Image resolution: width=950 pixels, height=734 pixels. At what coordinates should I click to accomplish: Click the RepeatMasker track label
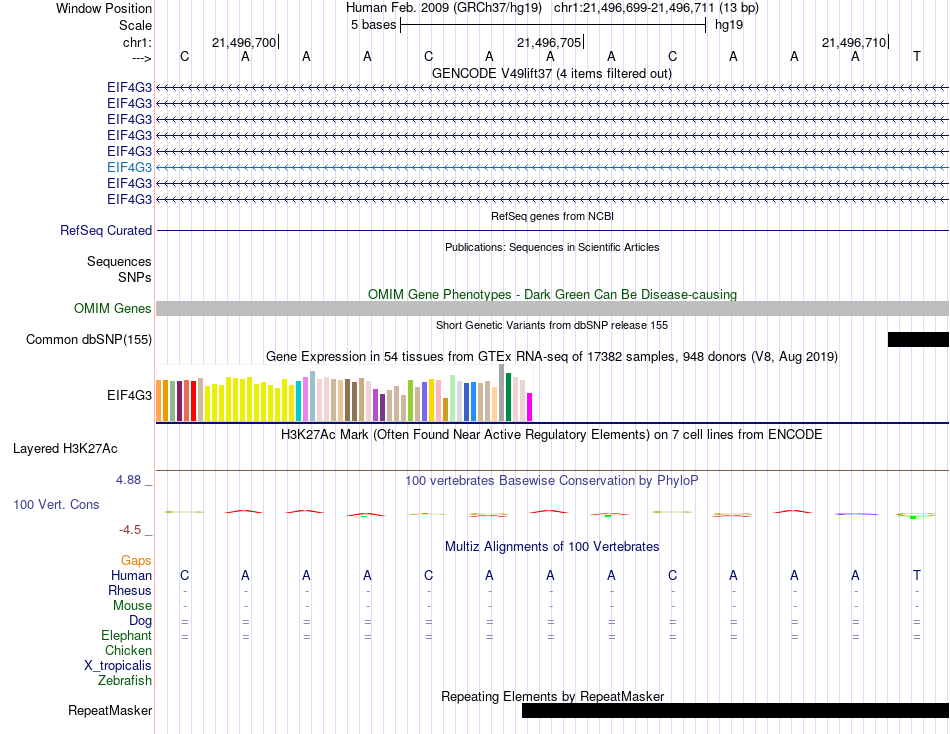coord(110,710)
